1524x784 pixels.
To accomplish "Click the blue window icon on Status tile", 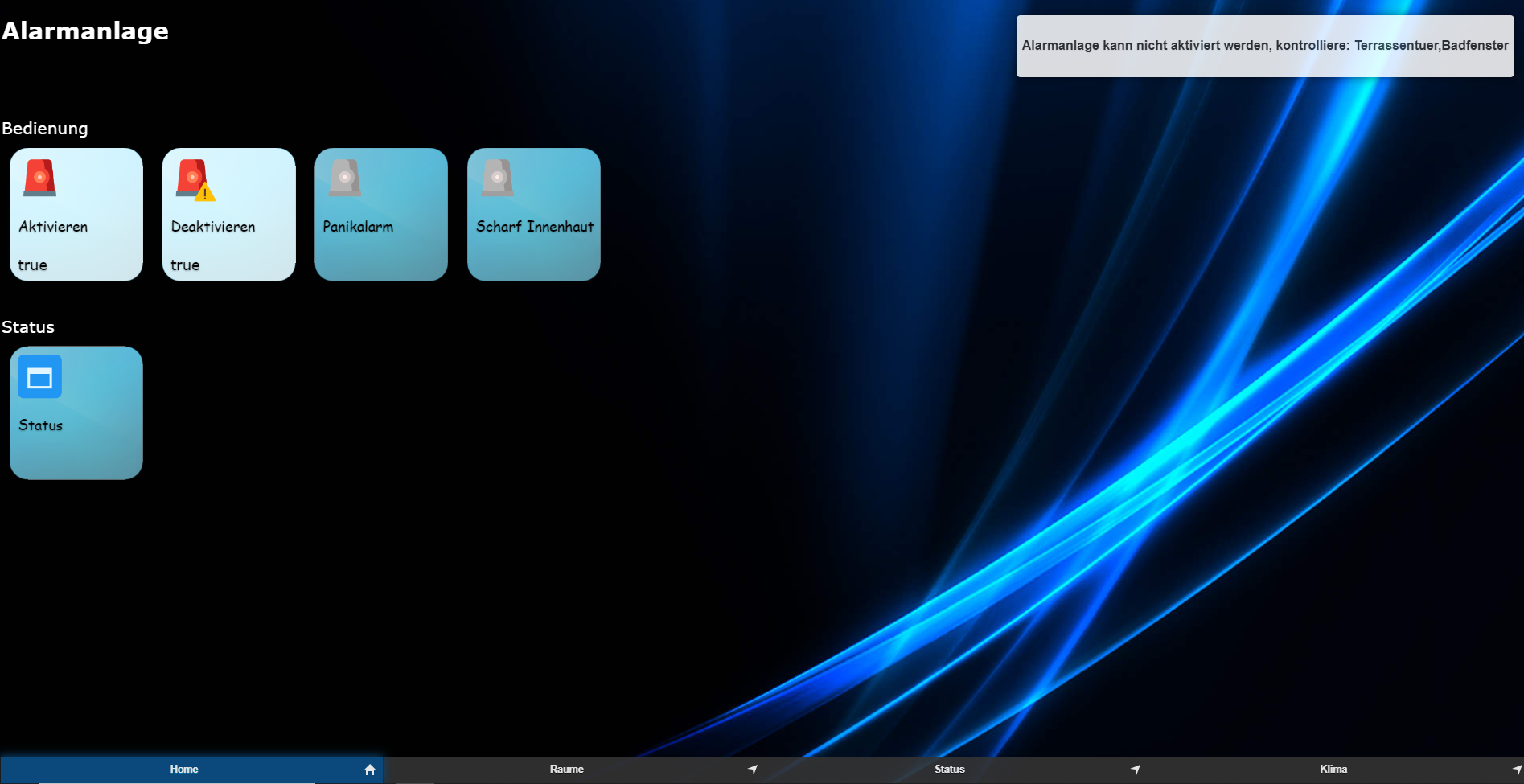I will (x=40, y=376).
